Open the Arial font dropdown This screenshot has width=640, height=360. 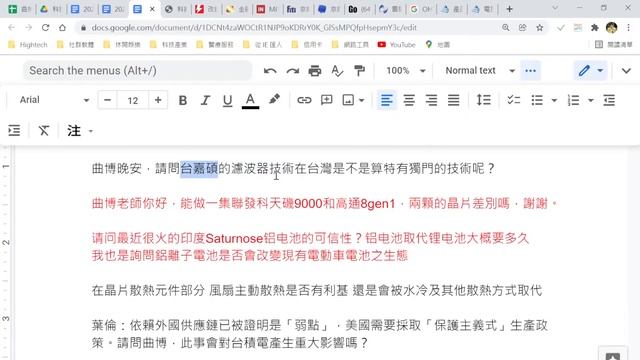[54, 100]
